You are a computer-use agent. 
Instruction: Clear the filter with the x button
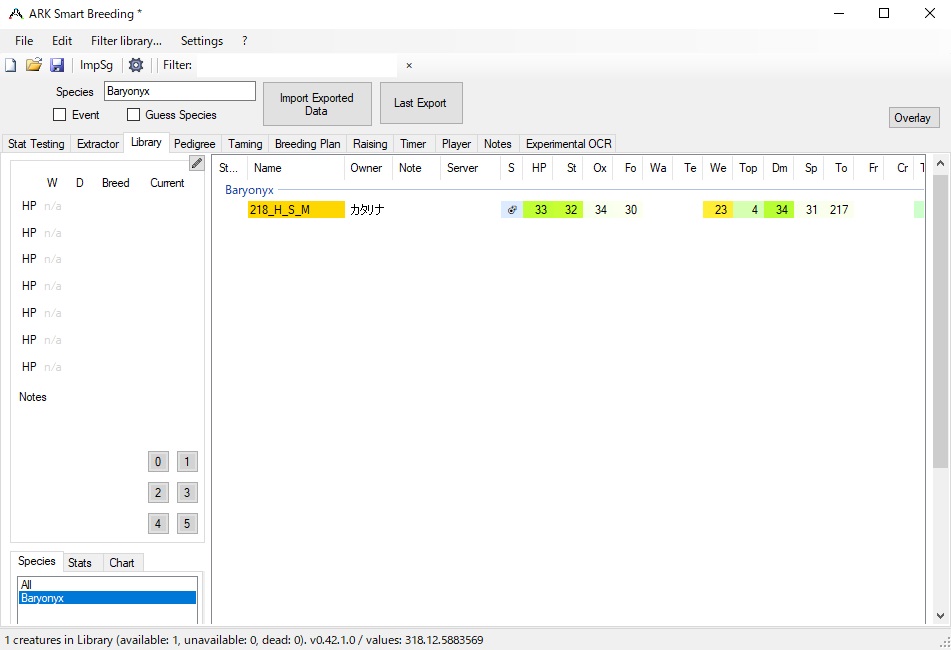coord(409,65)
